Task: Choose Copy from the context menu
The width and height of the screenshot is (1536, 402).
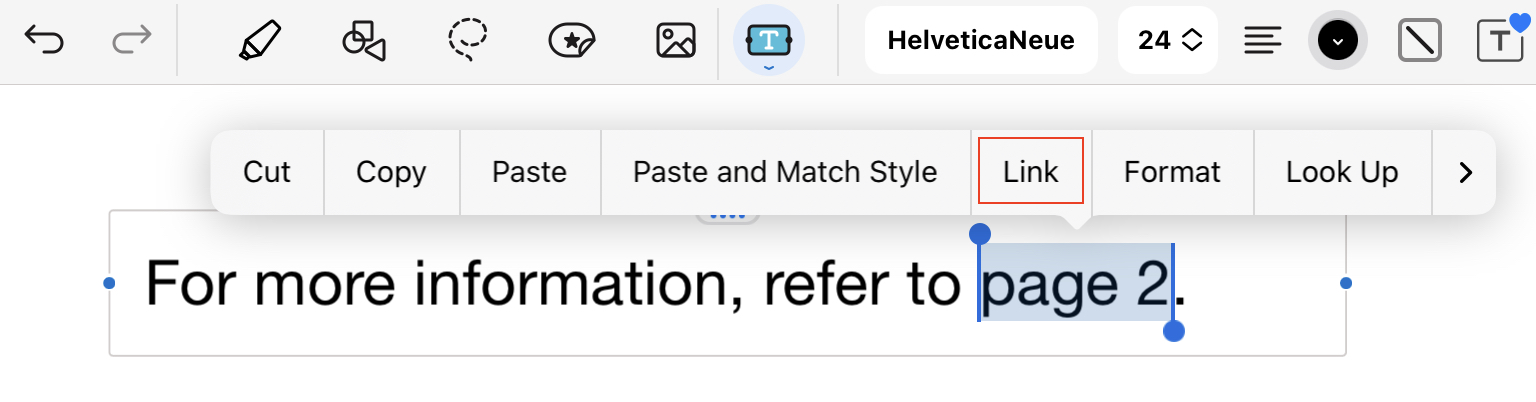Action: point(391,172)
